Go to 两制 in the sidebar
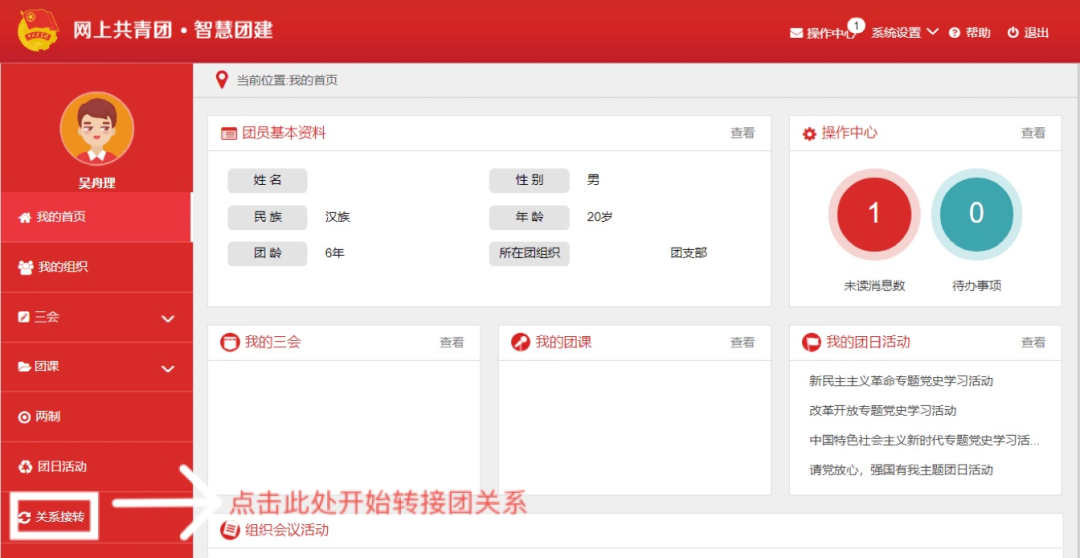The height and width of the screenshot is (558, 1080). (x=48, y=416)
